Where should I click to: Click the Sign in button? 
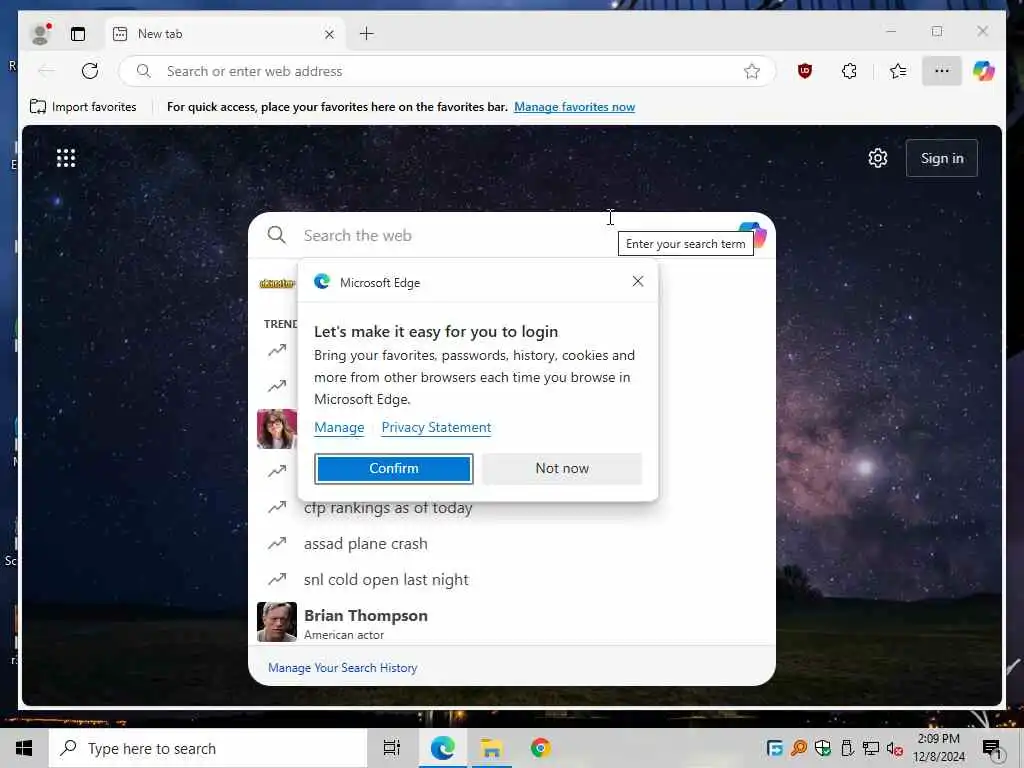coord(942,158)
